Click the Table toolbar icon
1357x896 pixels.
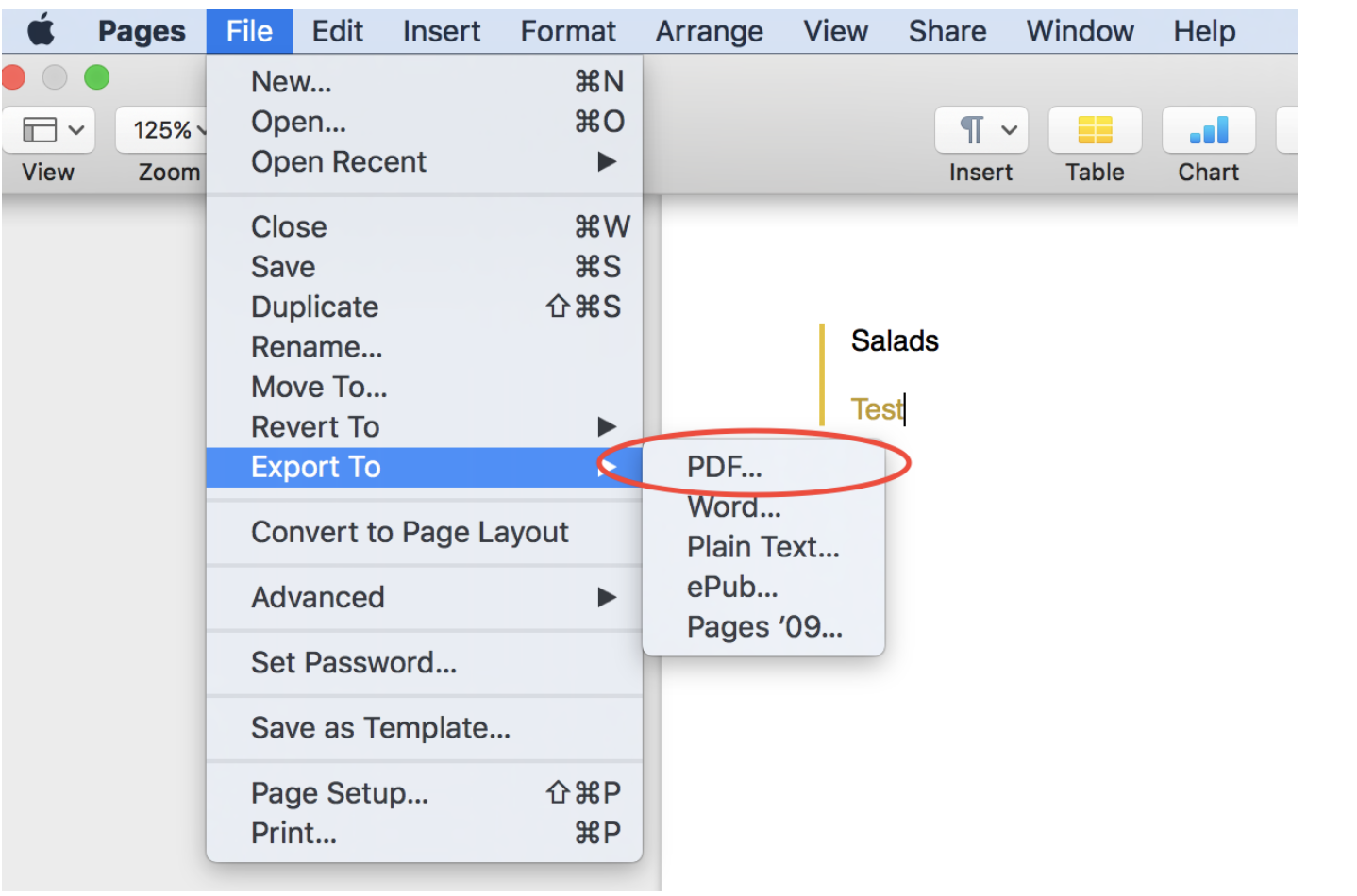1095,129
